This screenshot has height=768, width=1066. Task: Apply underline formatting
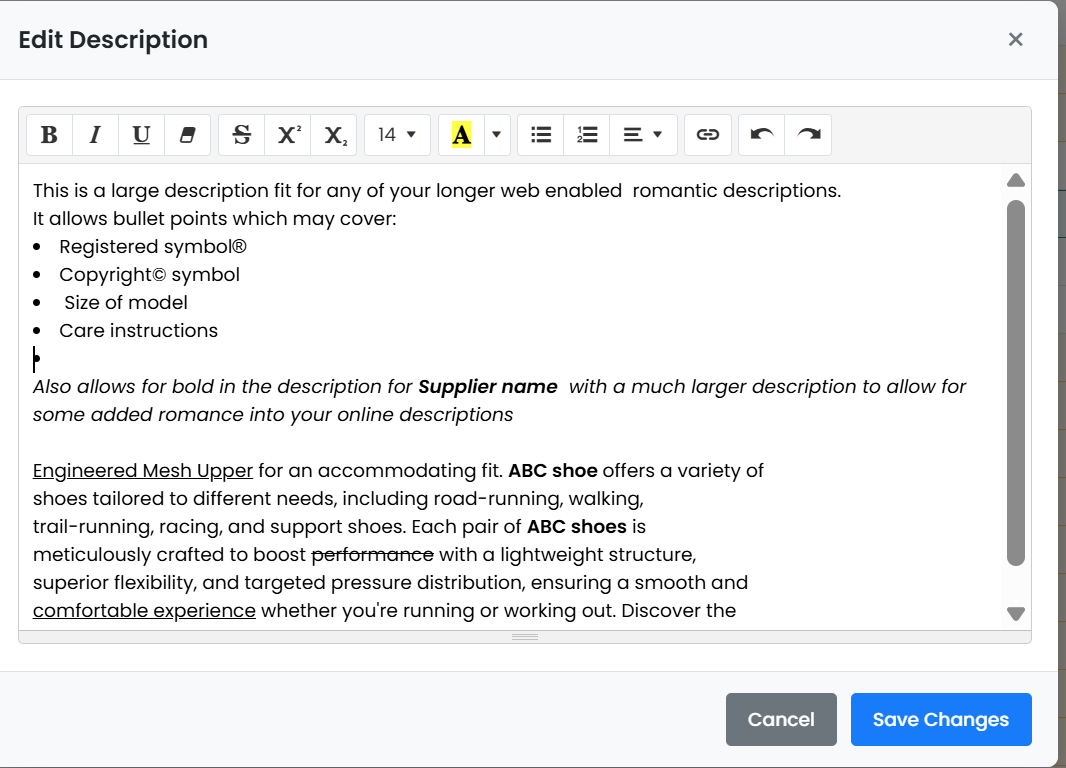click(x=141, y=135)
